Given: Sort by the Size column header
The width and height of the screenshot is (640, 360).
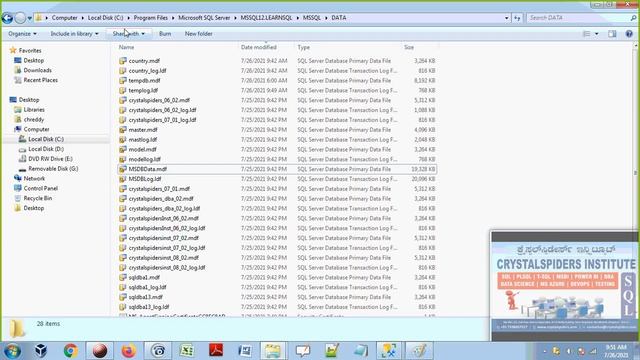Looking at the screenshot, I should point(409,47).
